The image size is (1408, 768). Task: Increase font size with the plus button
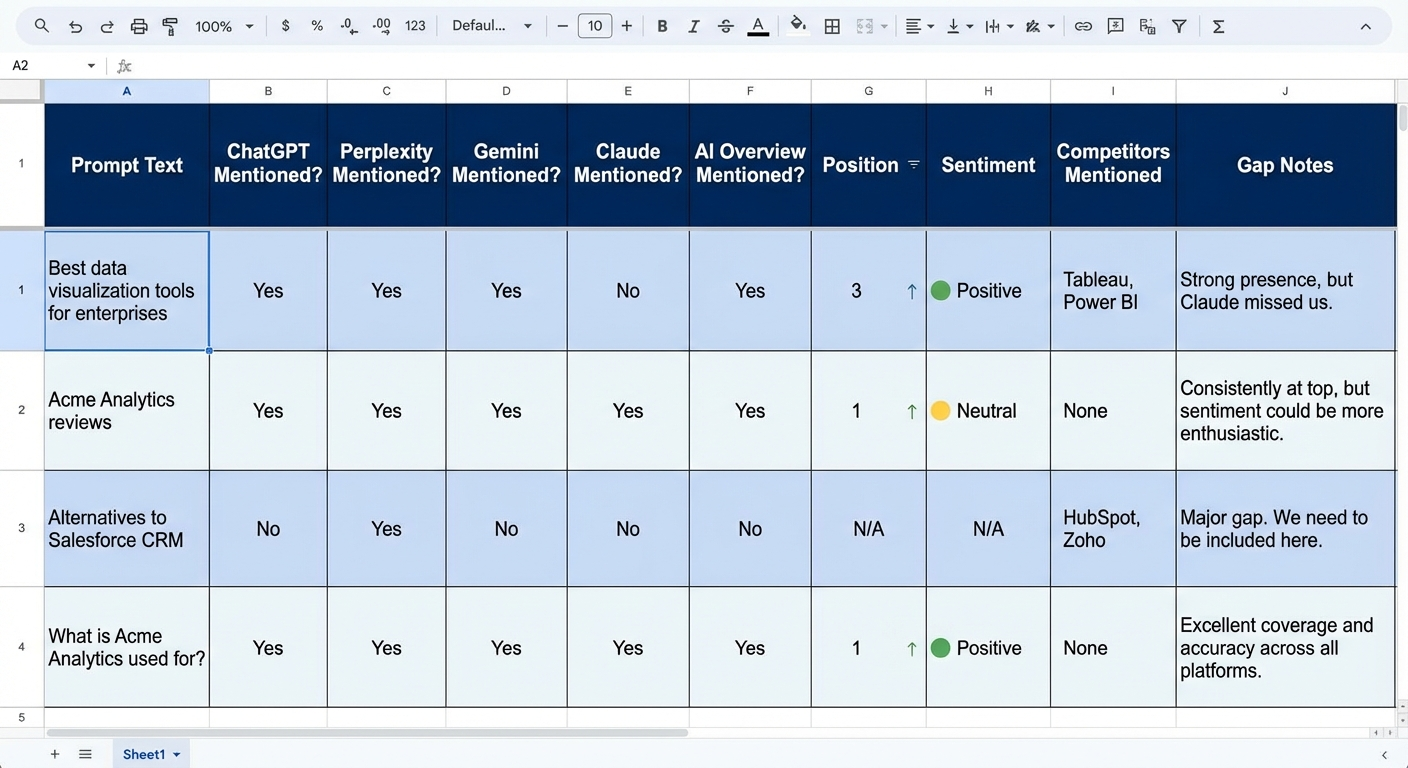pyautogui.click(x=626, y=26)
